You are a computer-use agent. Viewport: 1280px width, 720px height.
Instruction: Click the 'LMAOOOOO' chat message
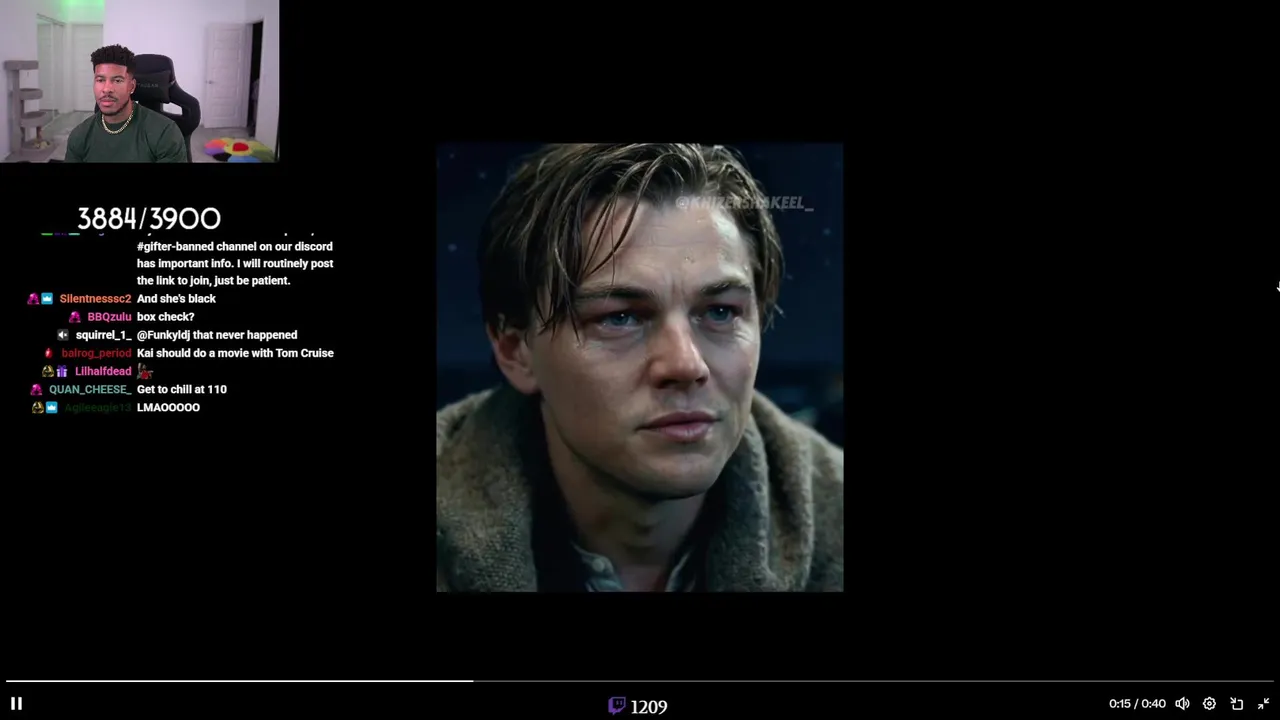click(x=168, y=407)
